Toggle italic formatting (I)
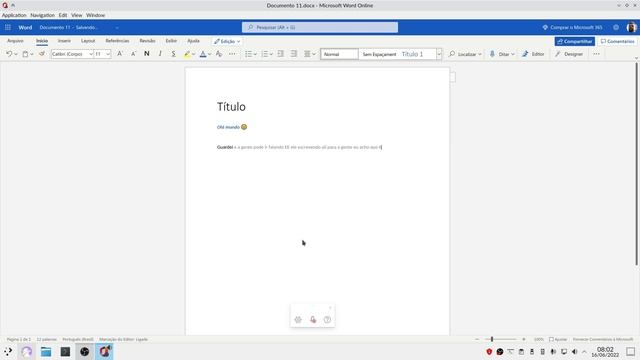640x360 pixels. pyautogui.click(x=160, y=54)
